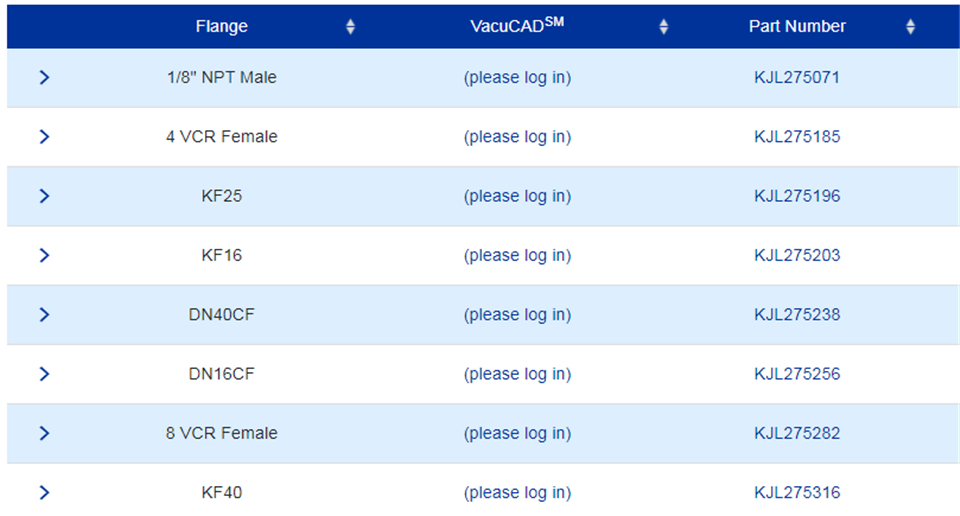This screenshot has height=516, width=960.
Task: Expand the KF16 row chevron
Action: 44,255
